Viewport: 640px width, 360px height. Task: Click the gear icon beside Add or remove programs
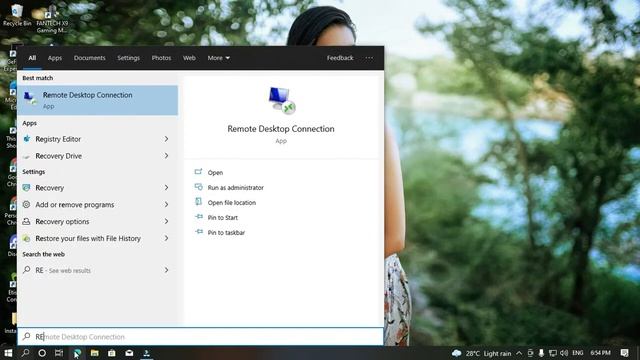[27, 204]
